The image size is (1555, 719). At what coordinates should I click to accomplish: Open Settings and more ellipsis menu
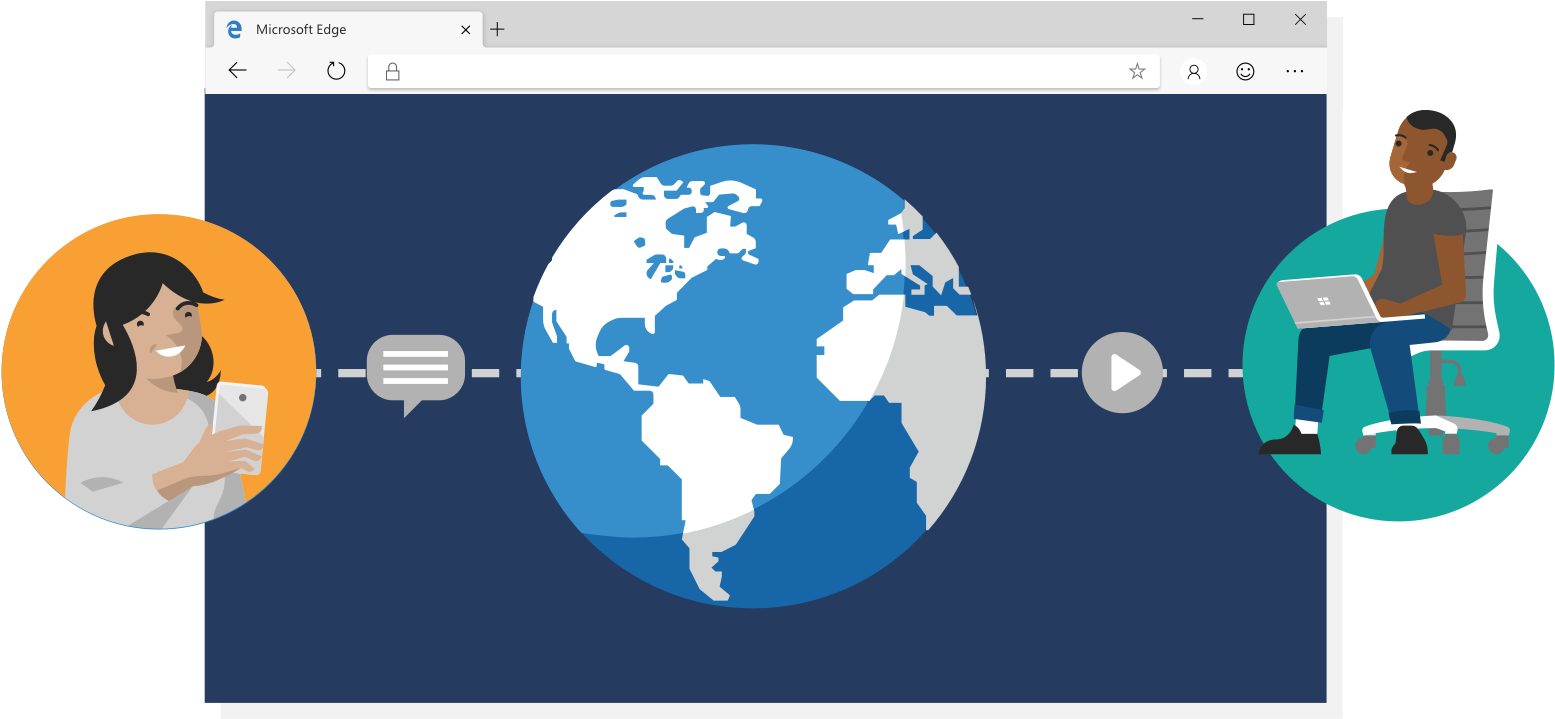[1295, 71]
